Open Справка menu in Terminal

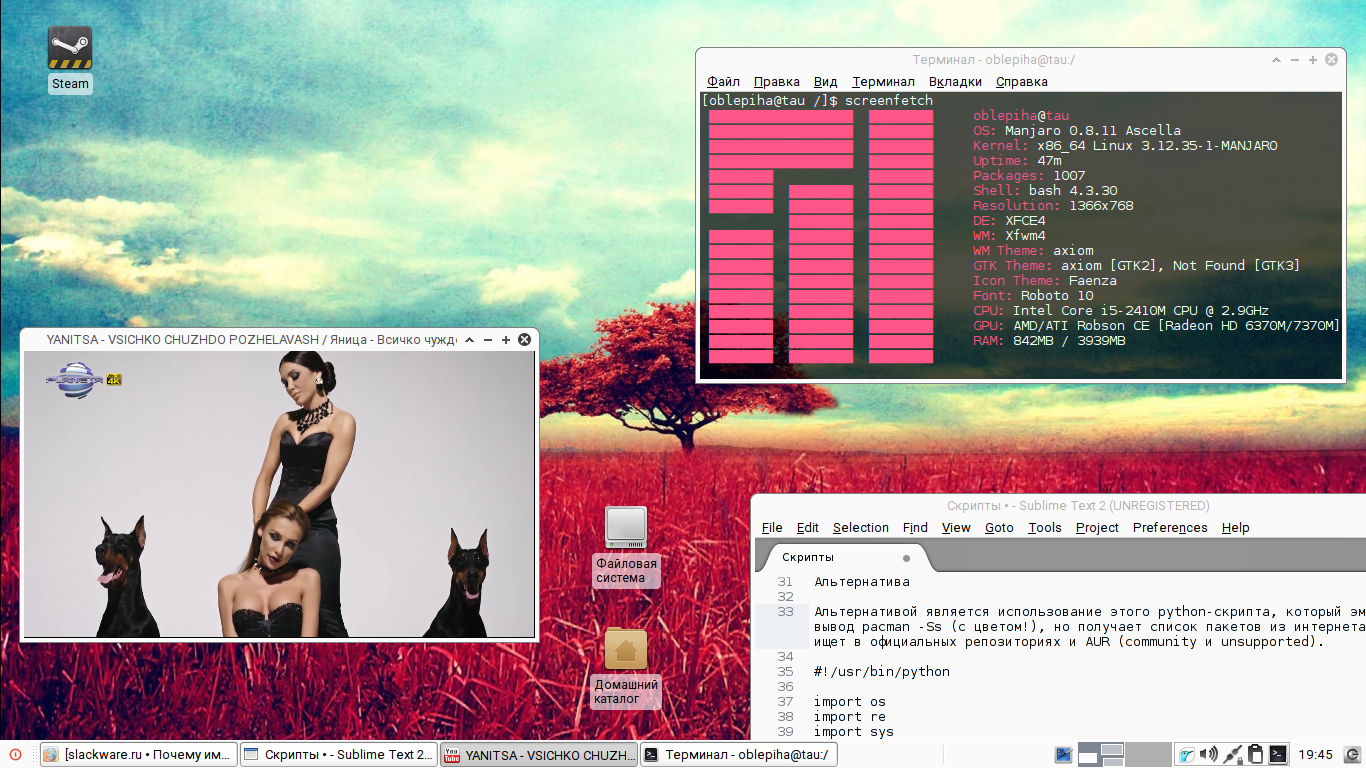click(x=1022, y=82)
